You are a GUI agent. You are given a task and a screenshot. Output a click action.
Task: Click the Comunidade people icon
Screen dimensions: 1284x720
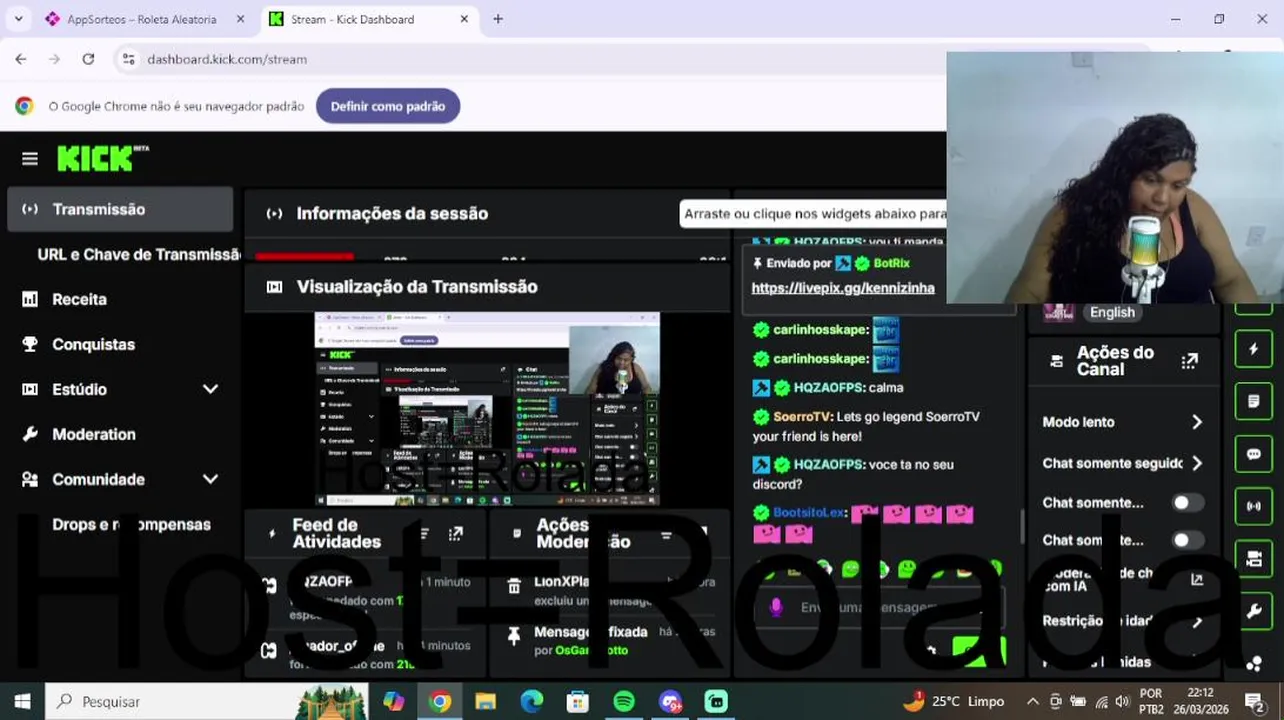(30, 479)
